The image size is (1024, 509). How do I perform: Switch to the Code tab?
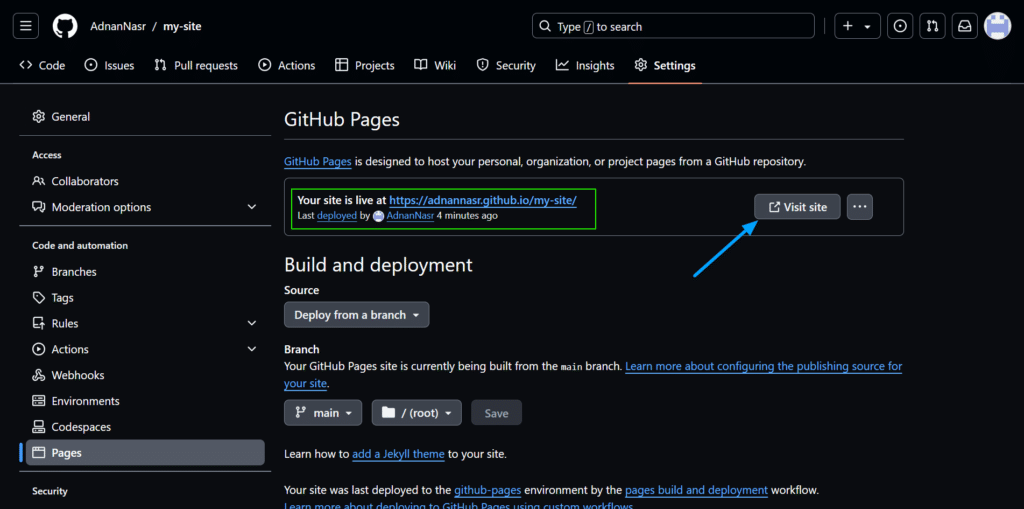[x=42, y=65]
